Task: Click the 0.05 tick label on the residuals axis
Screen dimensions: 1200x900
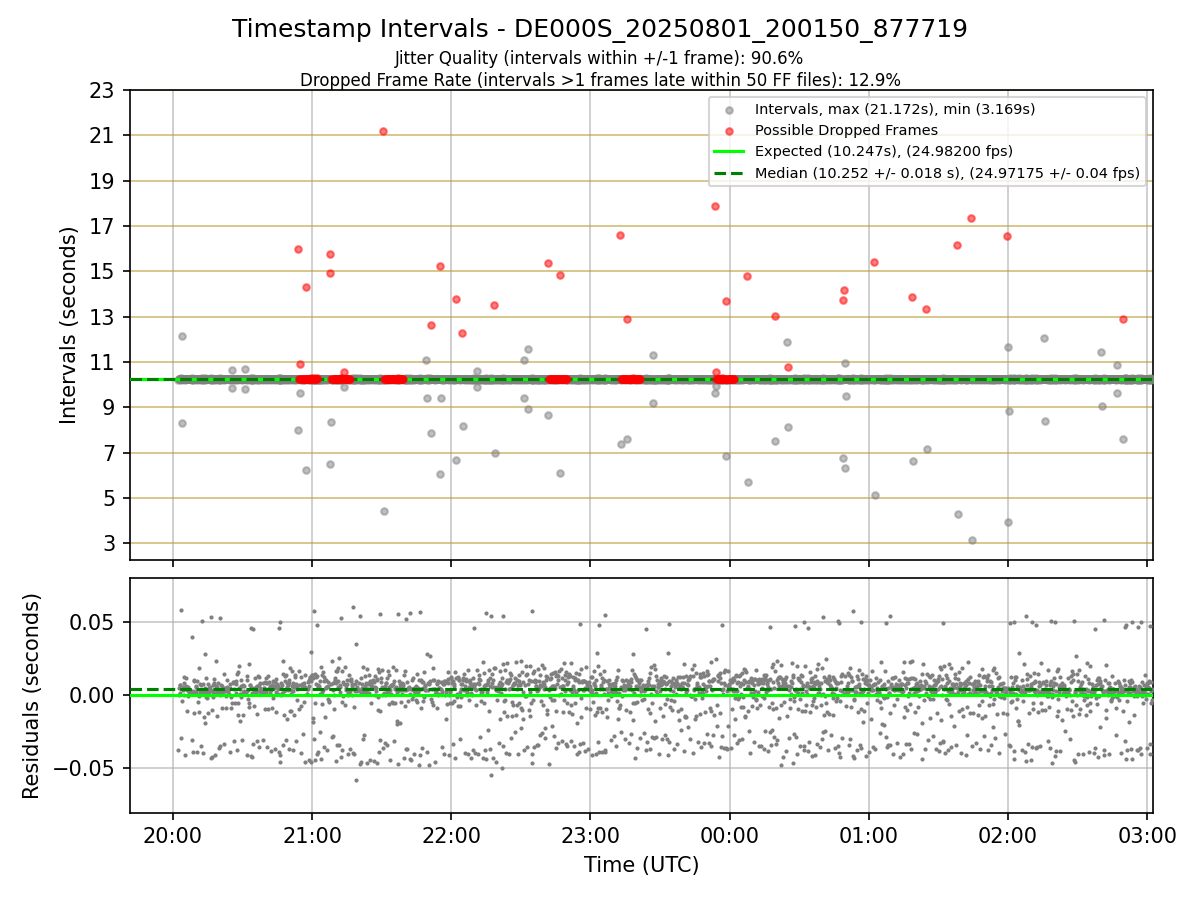Action: click(94, 622)
